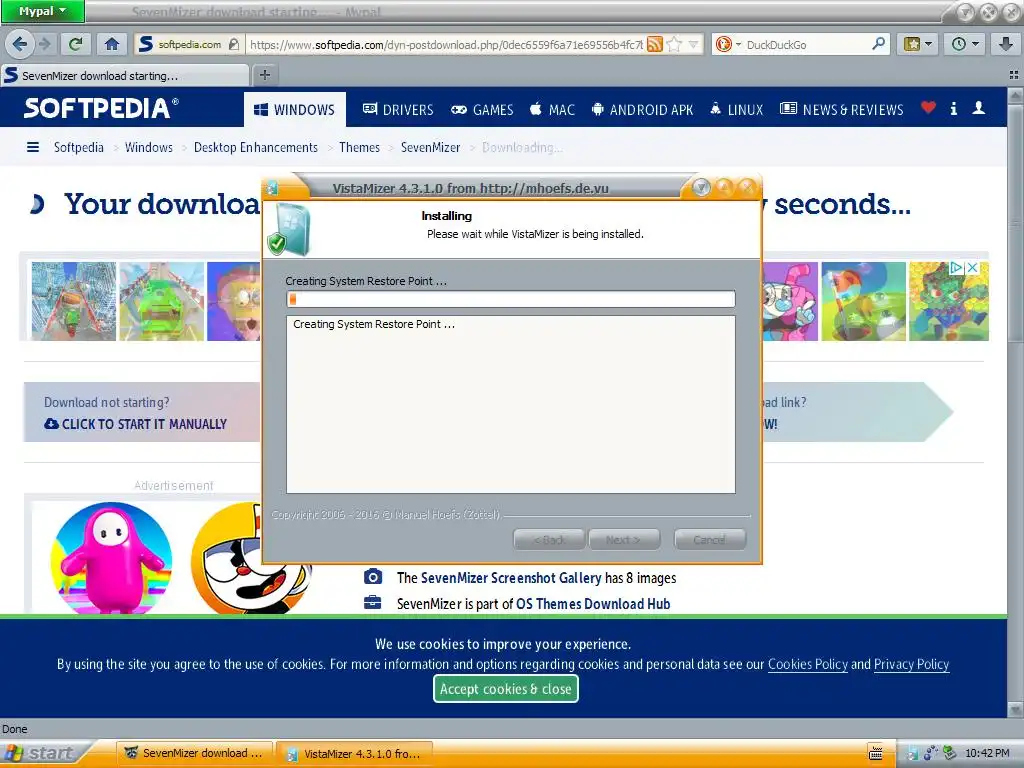The image size is (1024, 768).
Task: Open the Cookies Policy link
Action: coord(808,664)
